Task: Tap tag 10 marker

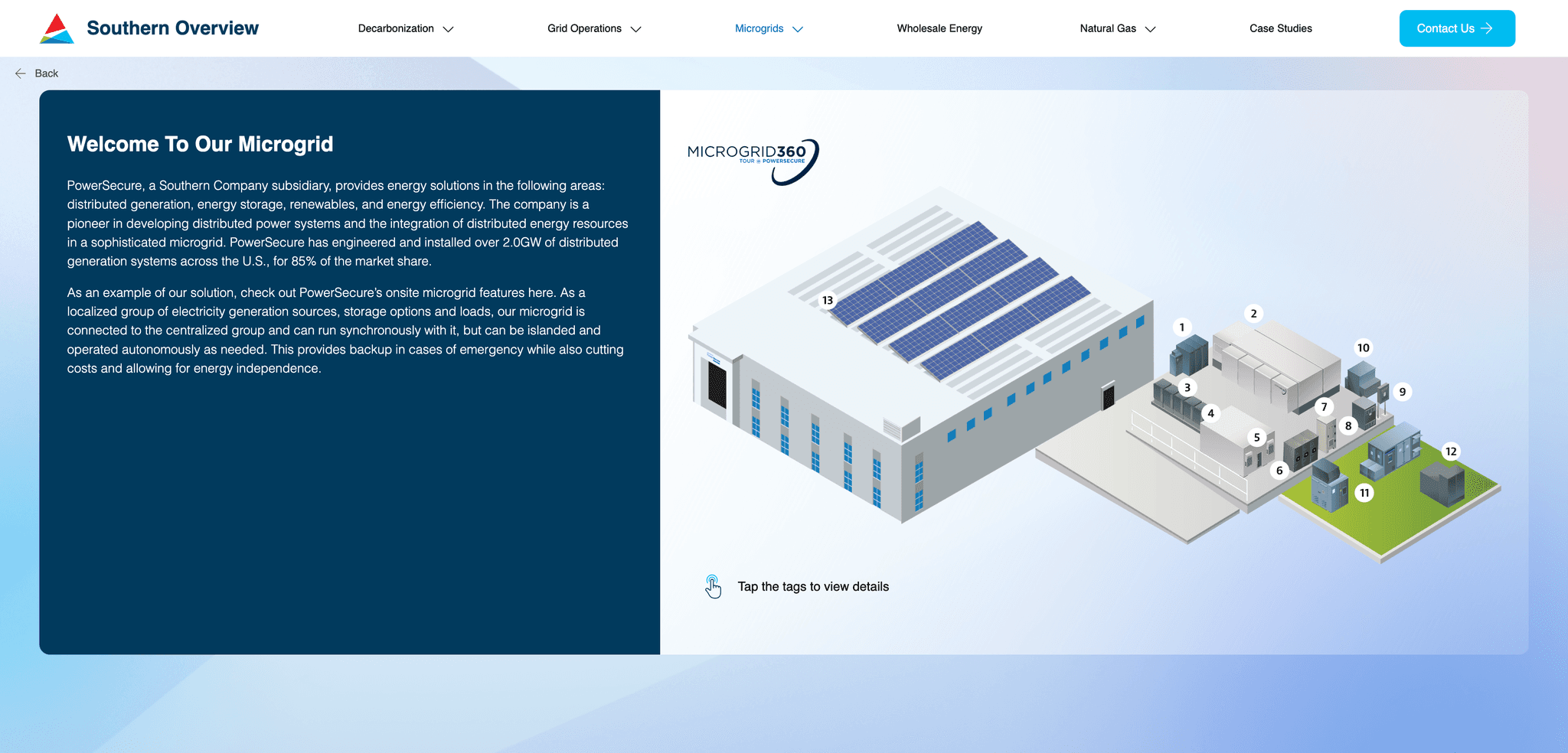Action: pyautogui.click(x=1364, y=348)
